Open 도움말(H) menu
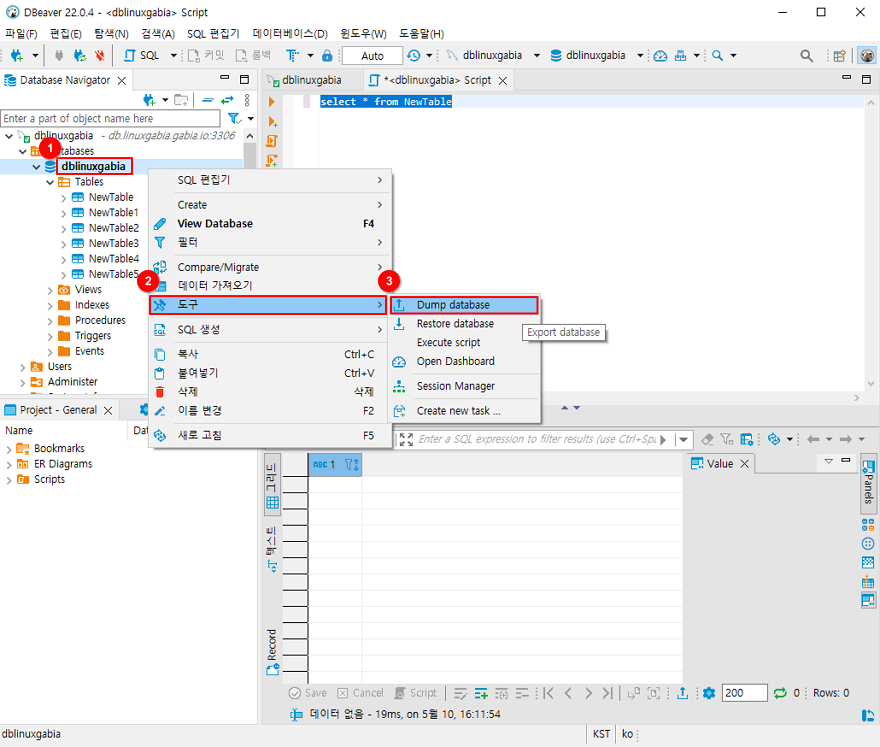This screenshot has width=880, height=747. [421, 34]
